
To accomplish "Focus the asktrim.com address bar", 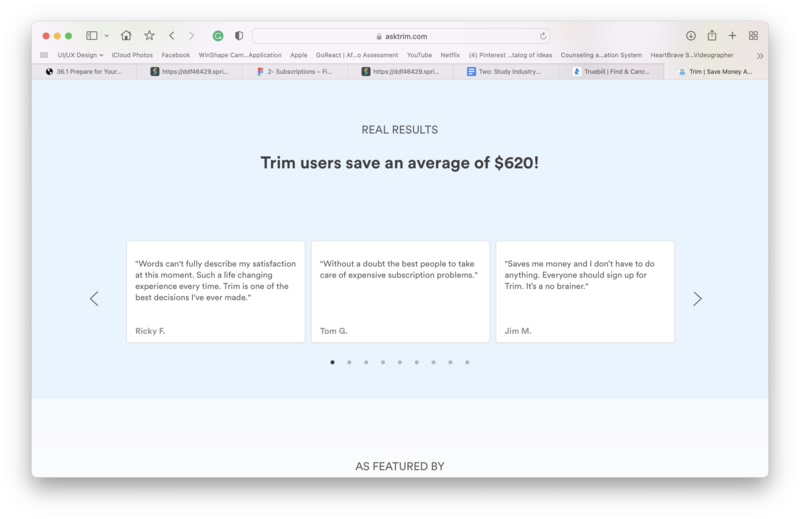I will 401,36.
